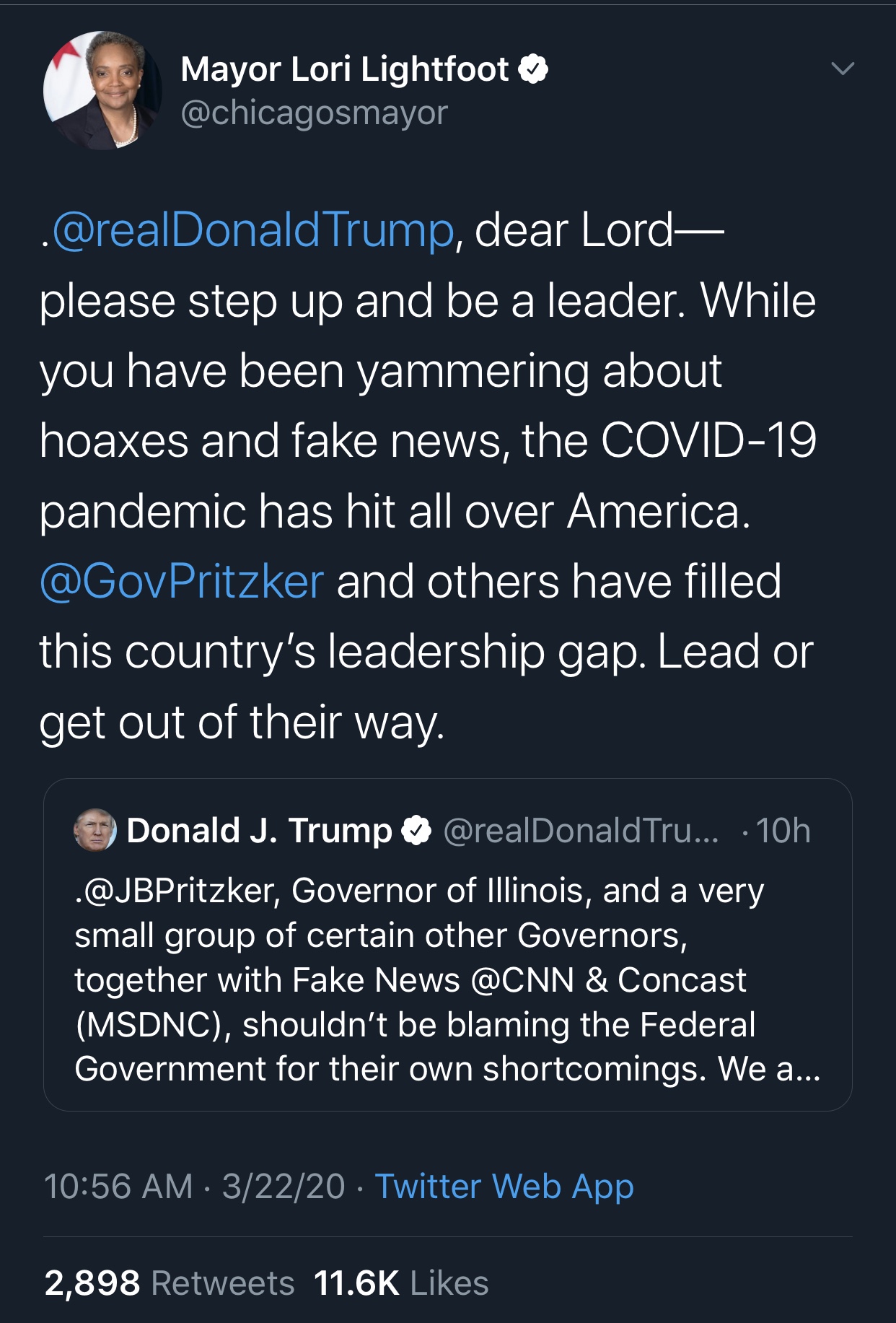Tap the 10:56 AM 3/22/20 timestamp
Viewport: 896px width, 1323px height.
pos(195,1187)
